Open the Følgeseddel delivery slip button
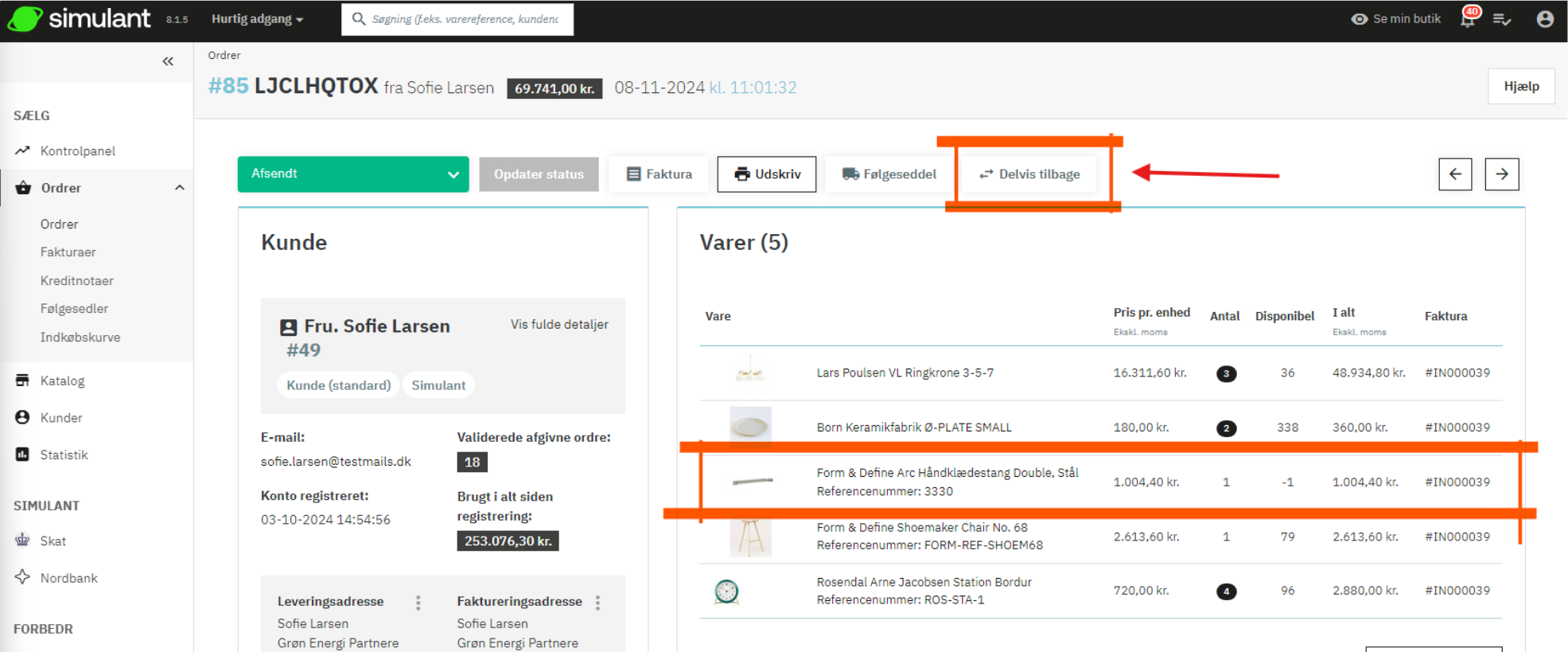The height and width of the screenshot is (652, 1568). tap(889, 174)
